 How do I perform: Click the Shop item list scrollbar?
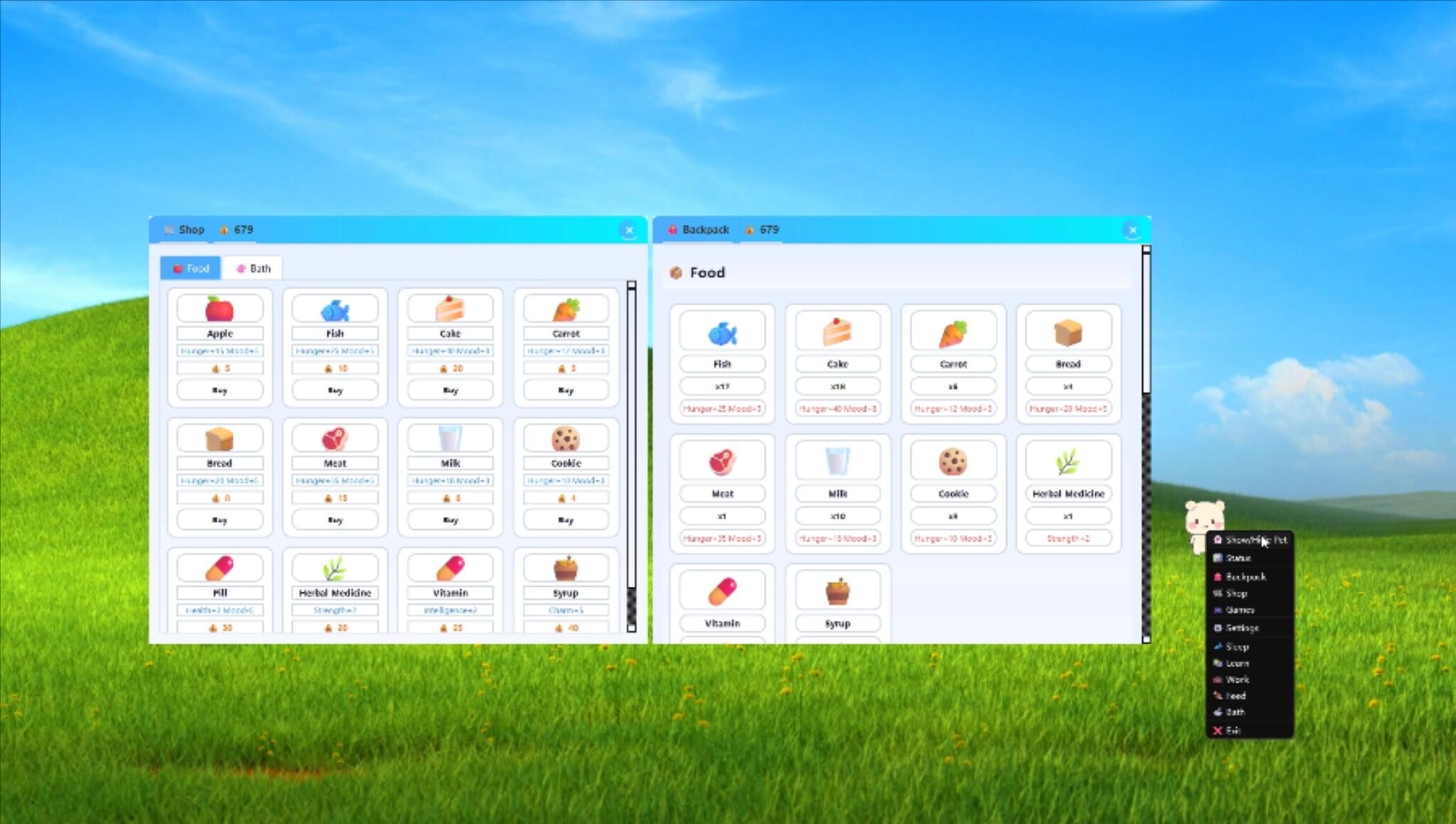pyautogui.click(x=631, y=456)
